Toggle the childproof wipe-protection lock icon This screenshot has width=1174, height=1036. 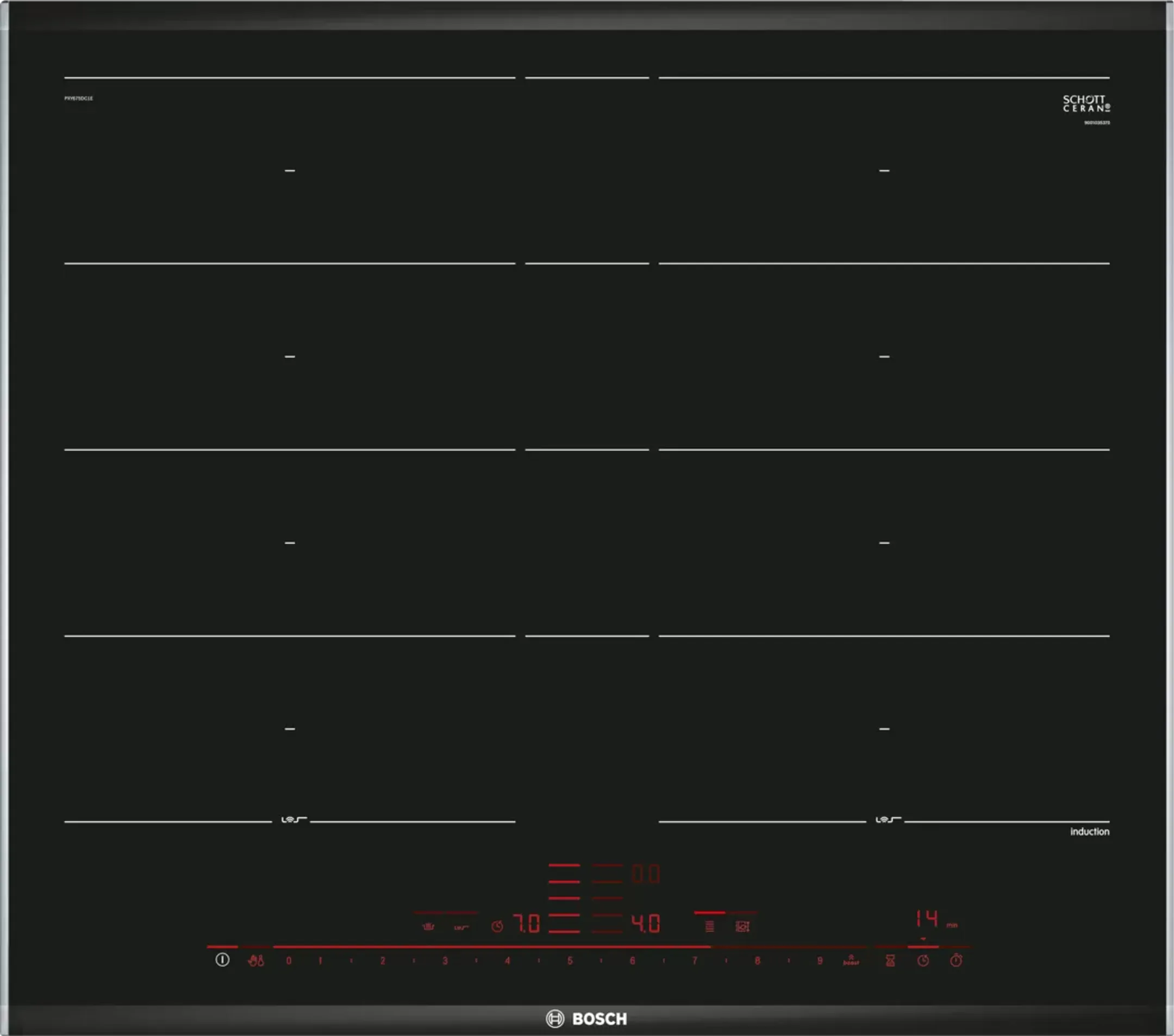[255, 960]
